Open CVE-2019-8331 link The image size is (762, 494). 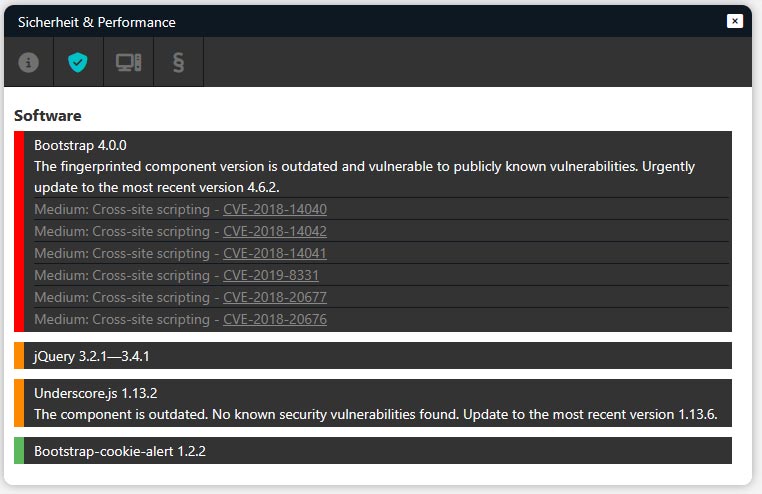pyautogui.click(x=270, y=275)
